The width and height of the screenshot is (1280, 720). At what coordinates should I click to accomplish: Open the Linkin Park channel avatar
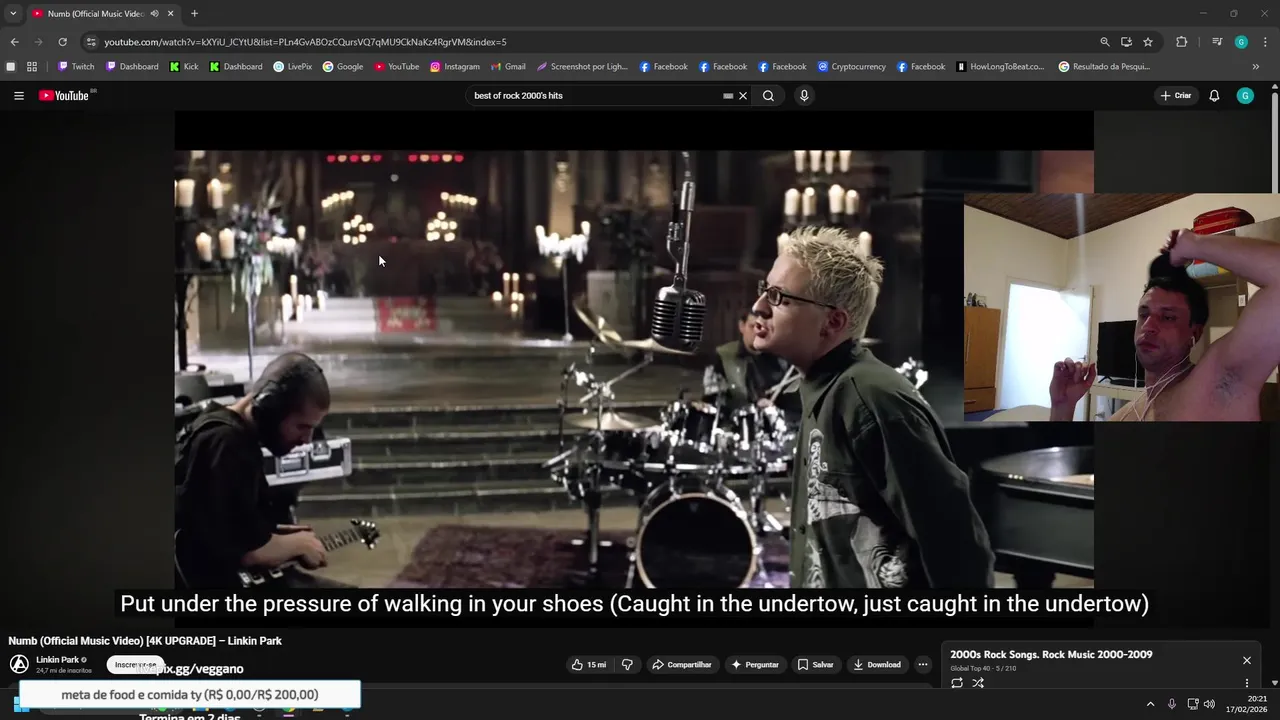(x=19, y=665)
